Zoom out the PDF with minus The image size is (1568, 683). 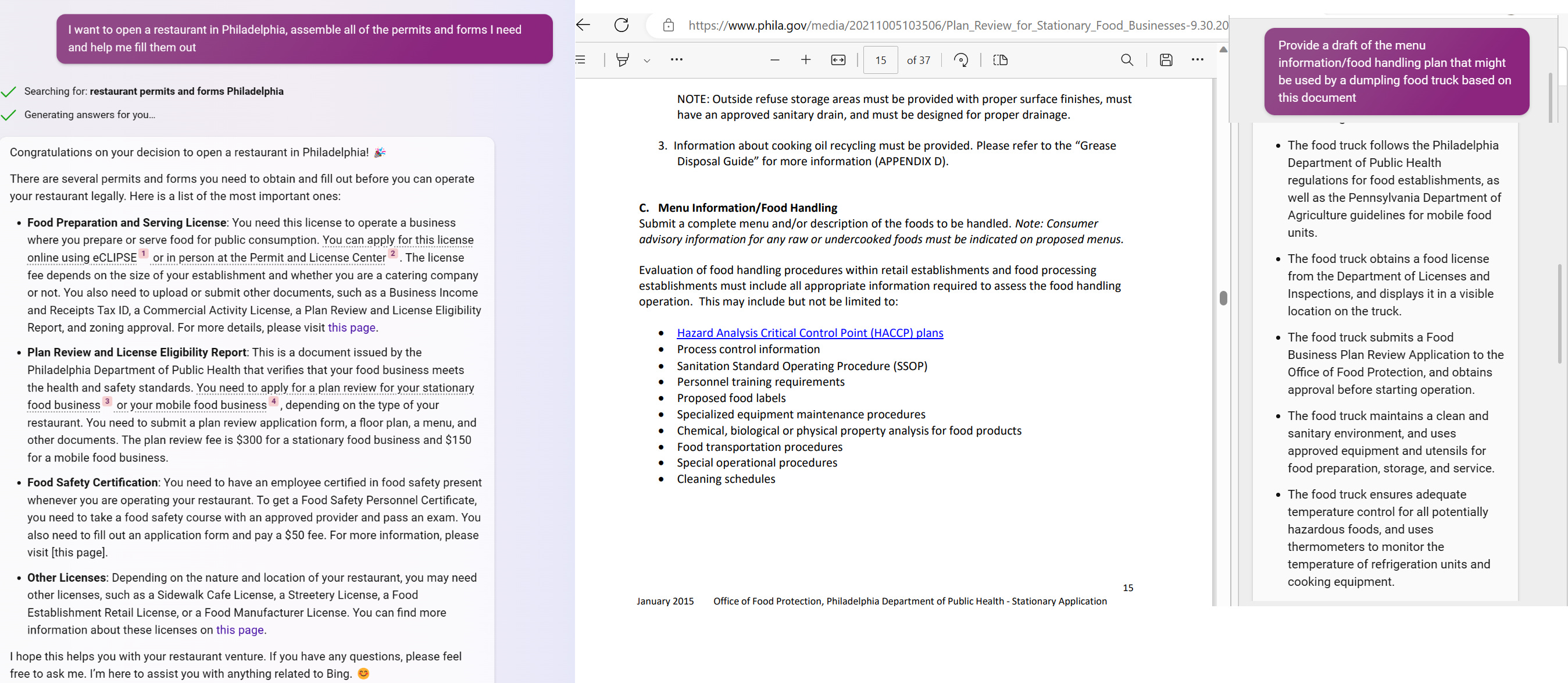774,60
